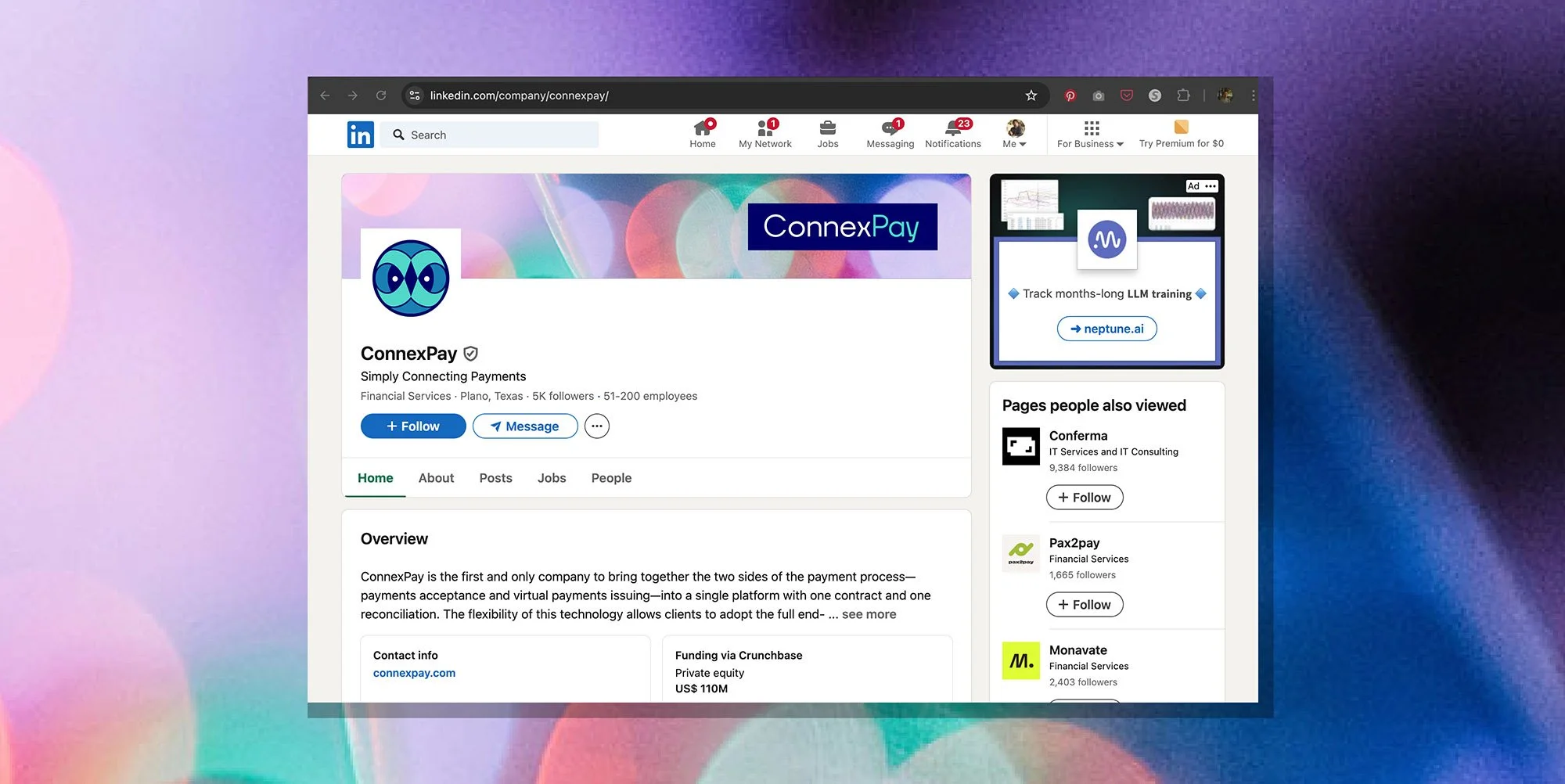Image resolution: width=1565 pixels, height=784 pixels.
Task: Reload the page with refresh icon
Action: [x=381, y=95]
